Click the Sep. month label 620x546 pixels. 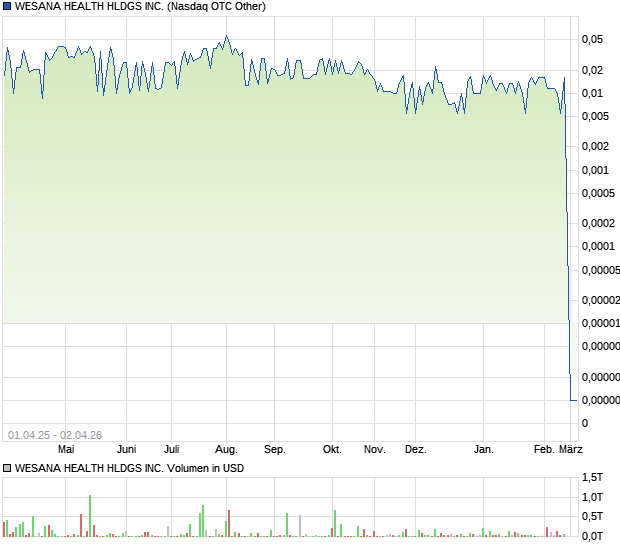click(x=274, y=450)
